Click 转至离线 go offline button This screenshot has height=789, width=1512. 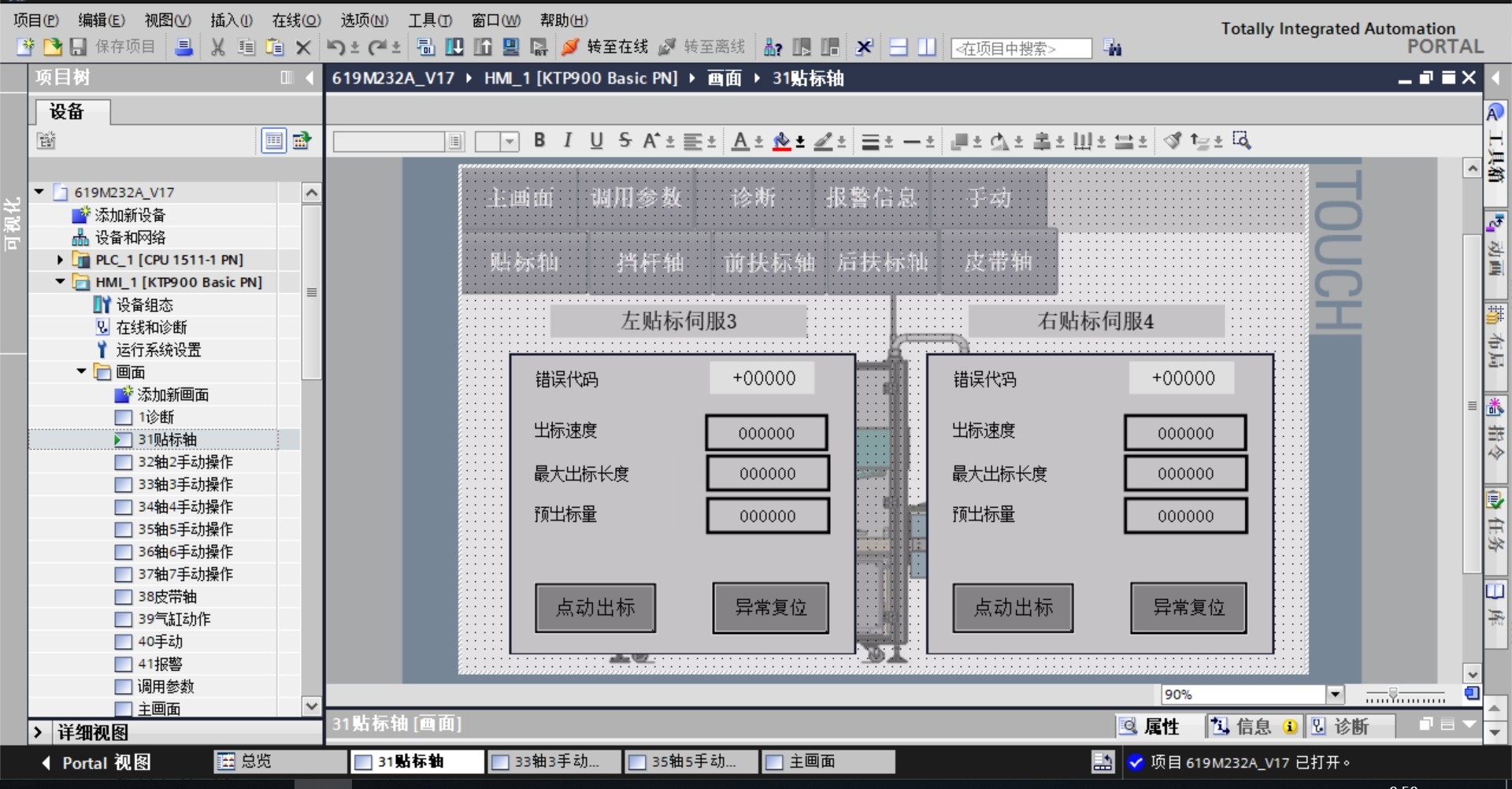tap(702, 47)
